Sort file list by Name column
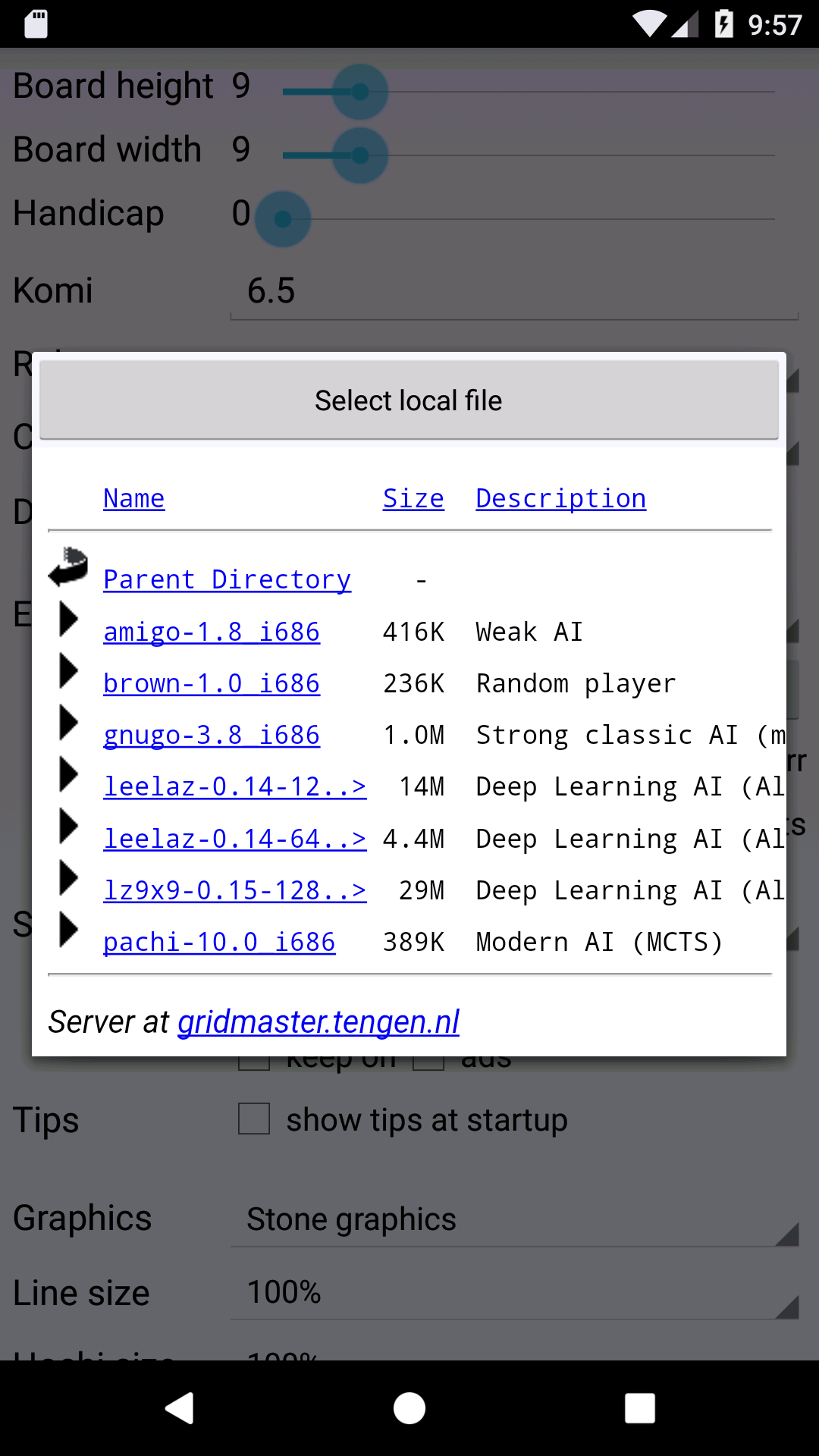The height and width of the screenshot is (1456, 819). [133, 498]
